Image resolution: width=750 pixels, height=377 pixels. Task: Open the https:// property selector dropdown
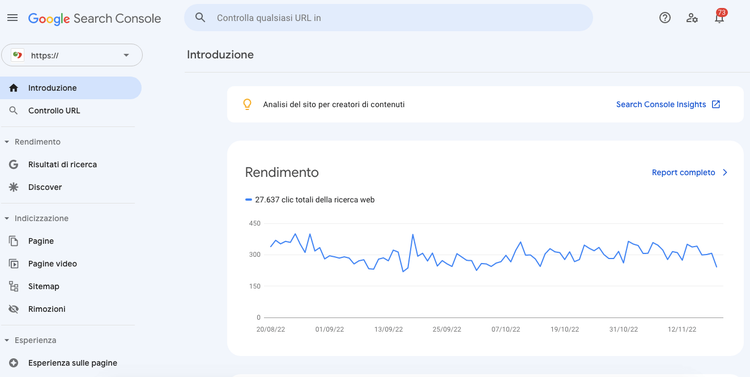pos(72,55)
